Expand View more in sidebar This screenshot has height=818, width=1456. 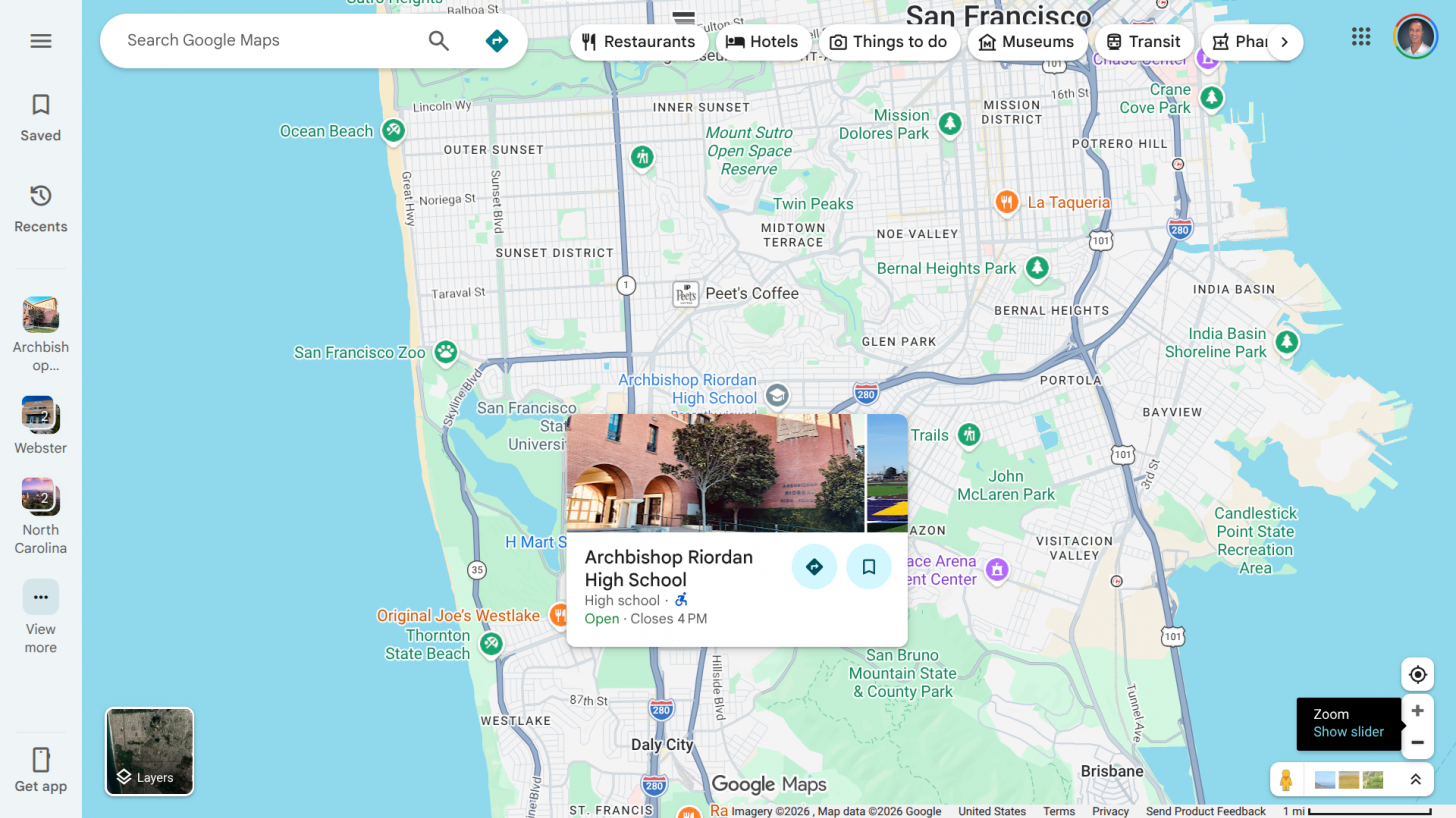tap(41, 597)
